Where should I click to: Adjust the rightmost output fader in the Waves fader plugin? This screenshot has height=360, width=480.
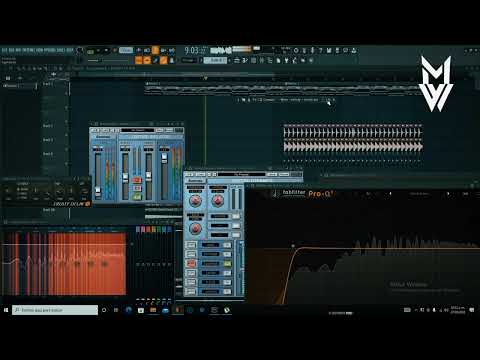point(164,158)
